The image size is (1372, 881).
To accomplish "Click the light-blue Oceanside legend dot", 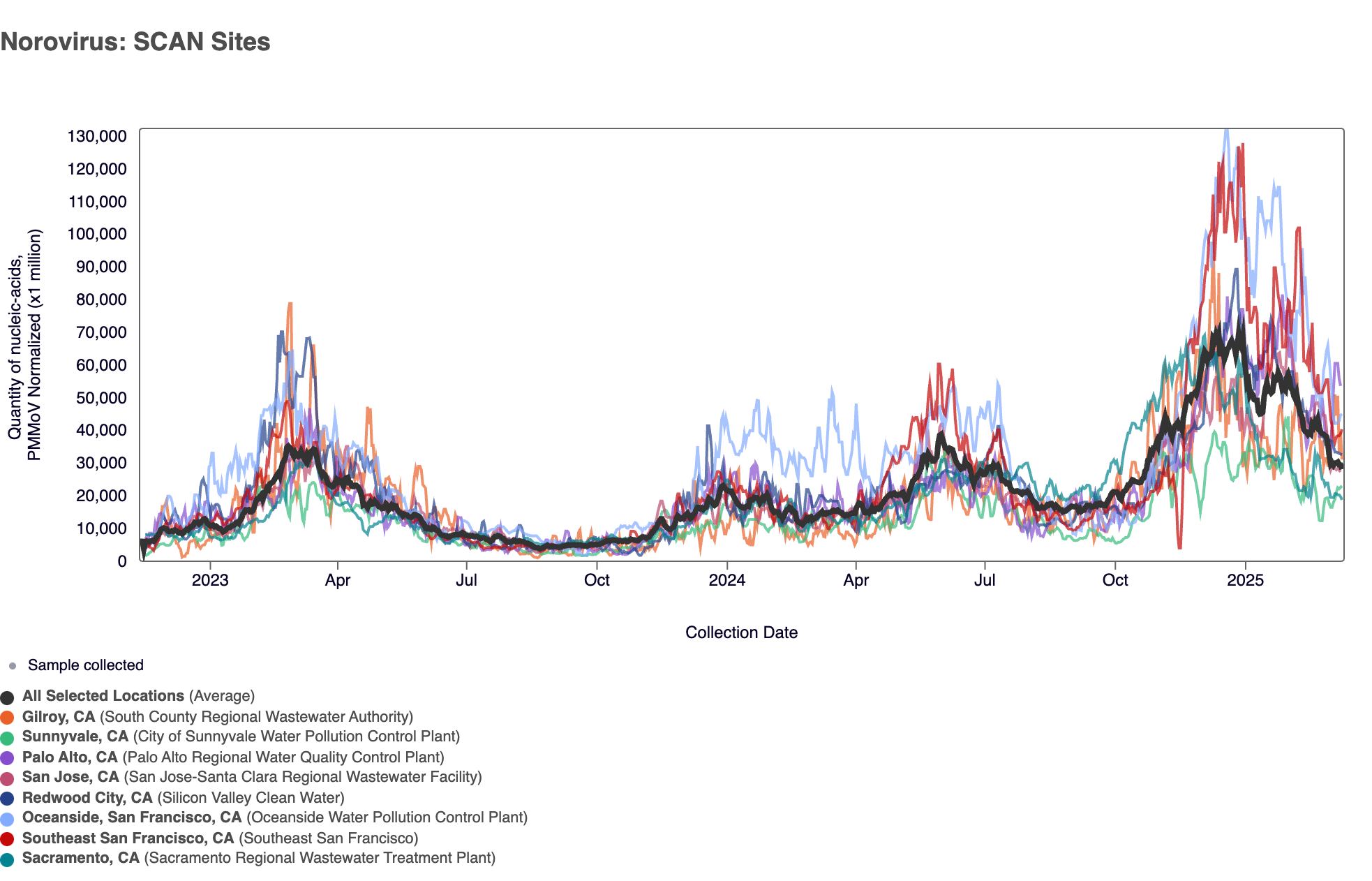I will coord(7,819).
